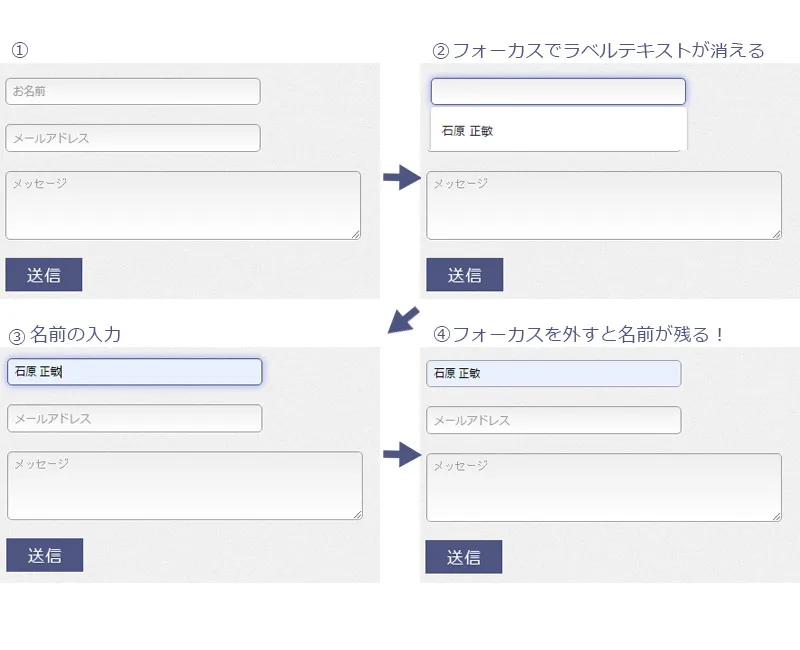Submit with the 送信 button in panel ③
Image resolution: width=800 pixels, height=650 pixels.
tap(45, 555)
